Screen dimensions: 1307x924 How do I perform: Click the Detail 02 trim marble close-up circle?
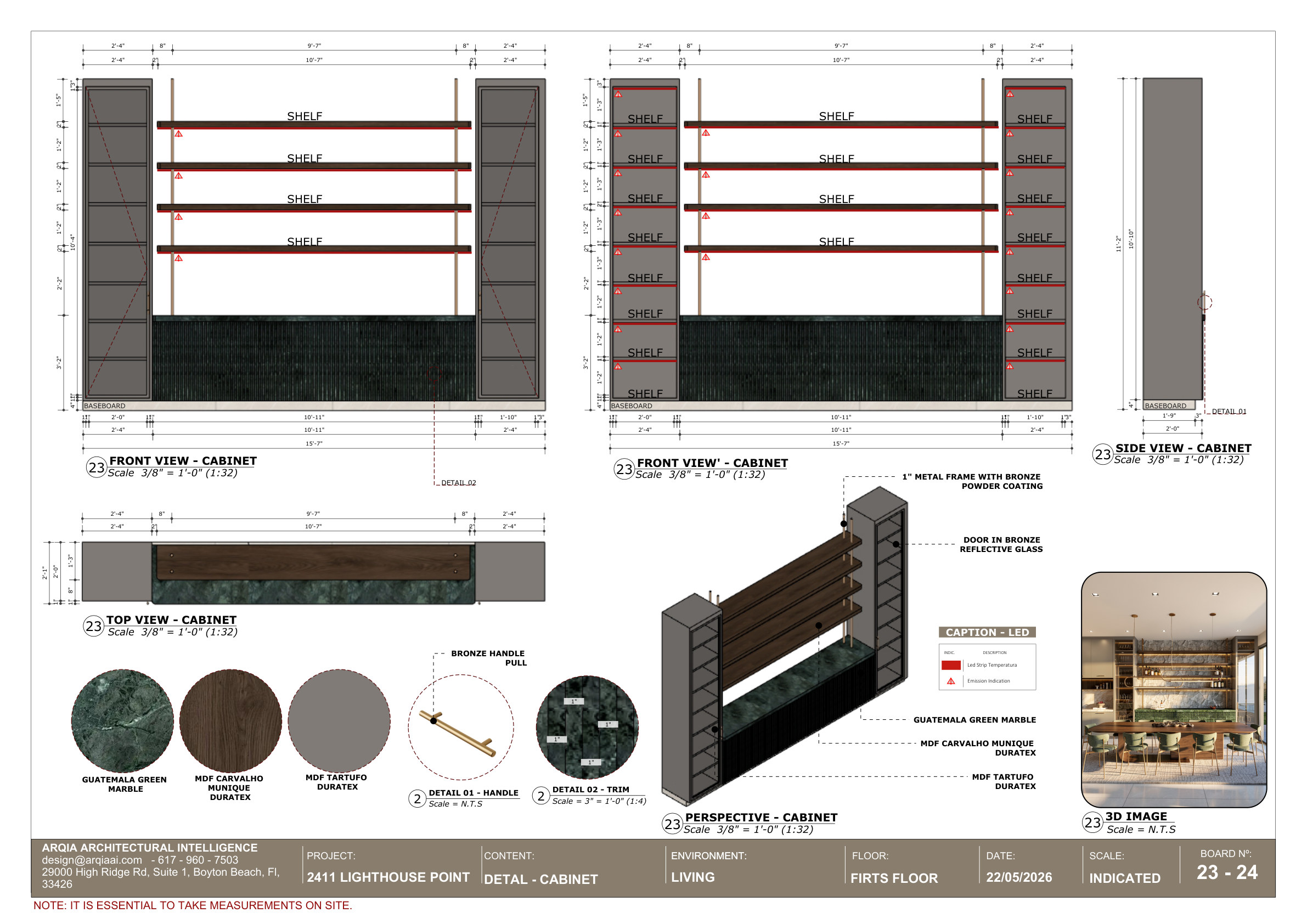coord(587,727)
